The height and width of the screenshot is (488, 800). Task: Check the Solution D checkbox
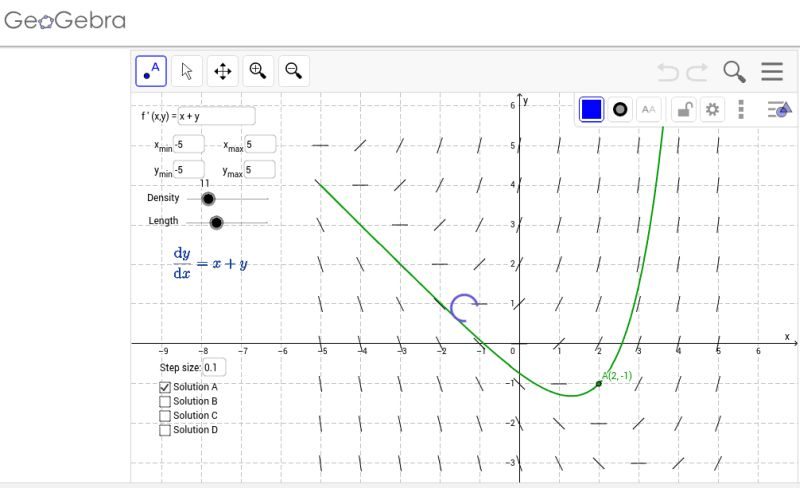[x=165, y=430]
